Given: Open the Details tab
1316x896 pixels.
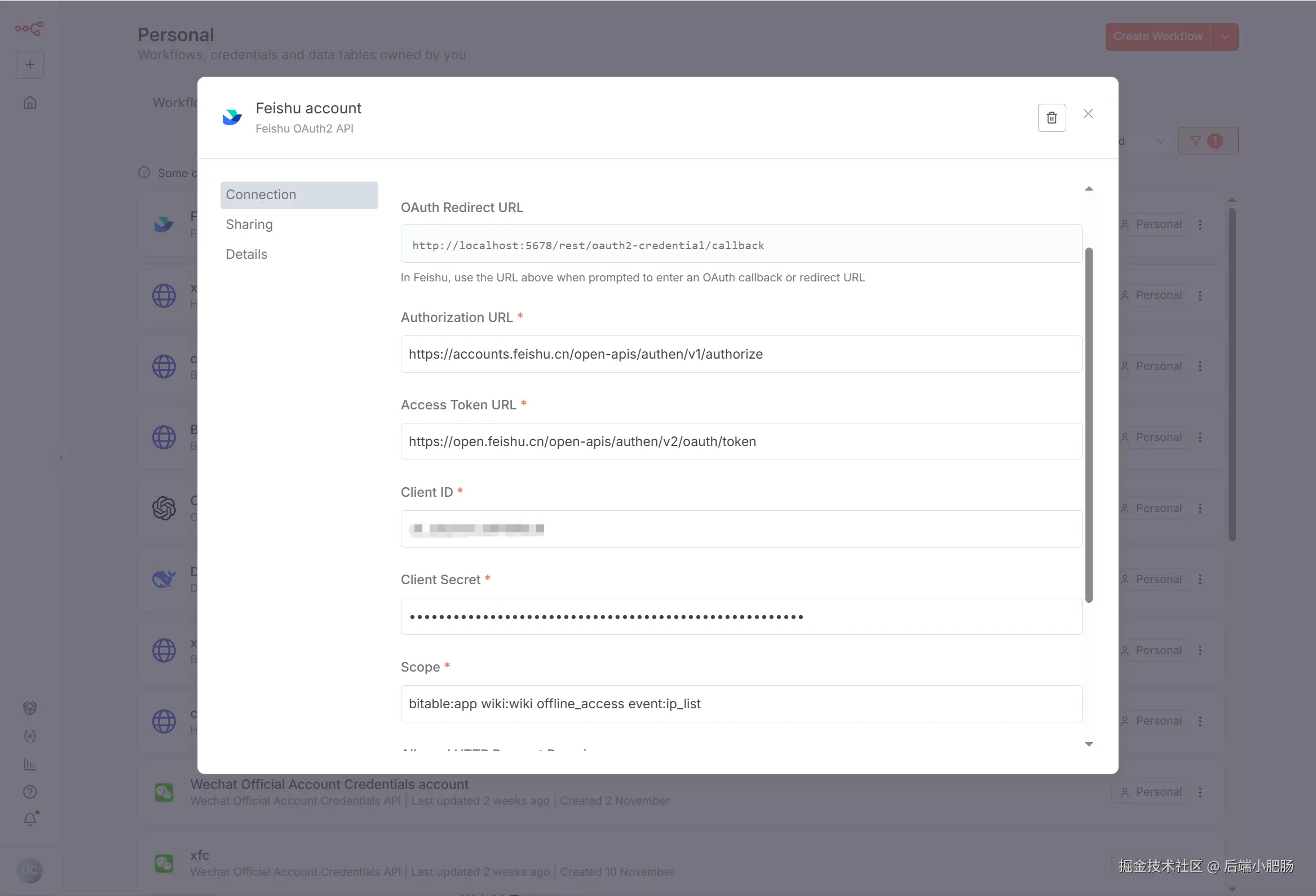Looking at the screenshot, I should coord(246,254).
